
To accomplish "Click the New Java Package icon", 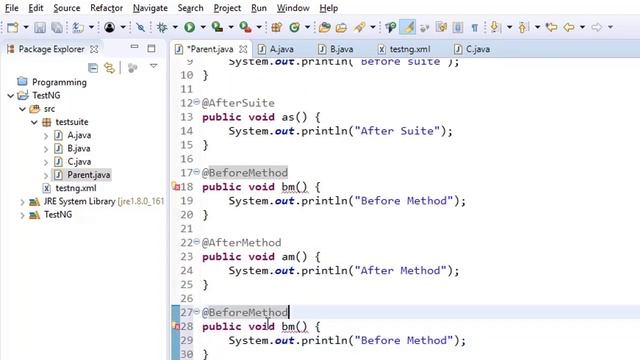I will coord(277,27).
